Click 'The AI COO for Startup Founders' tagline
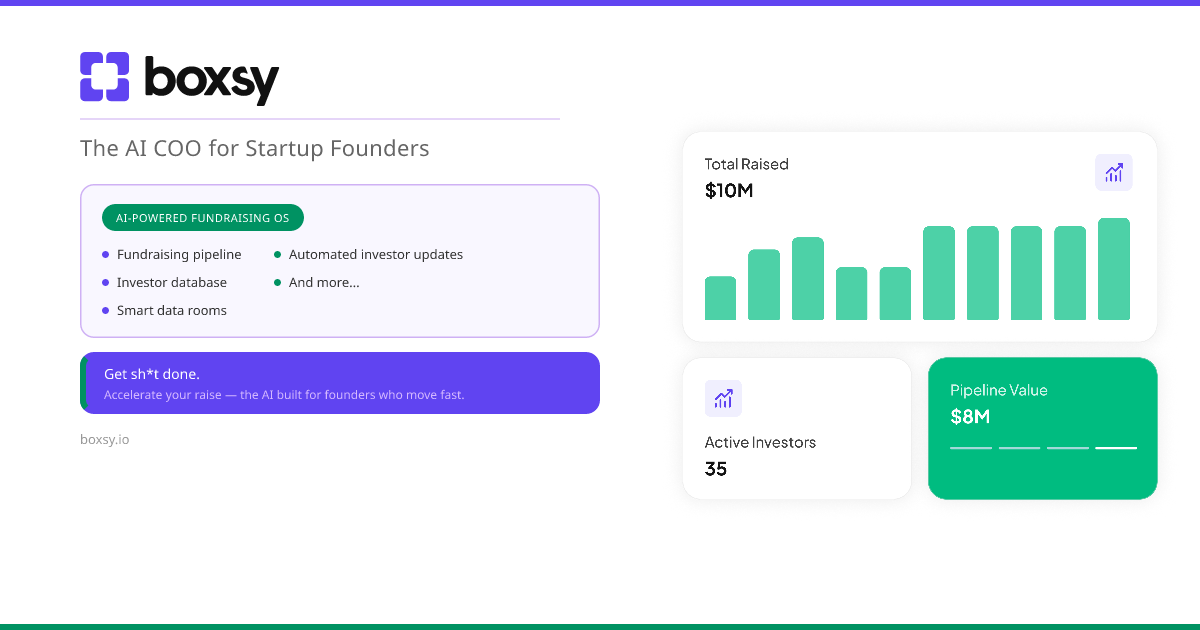1200x630 pixels. tap(255, 149)
